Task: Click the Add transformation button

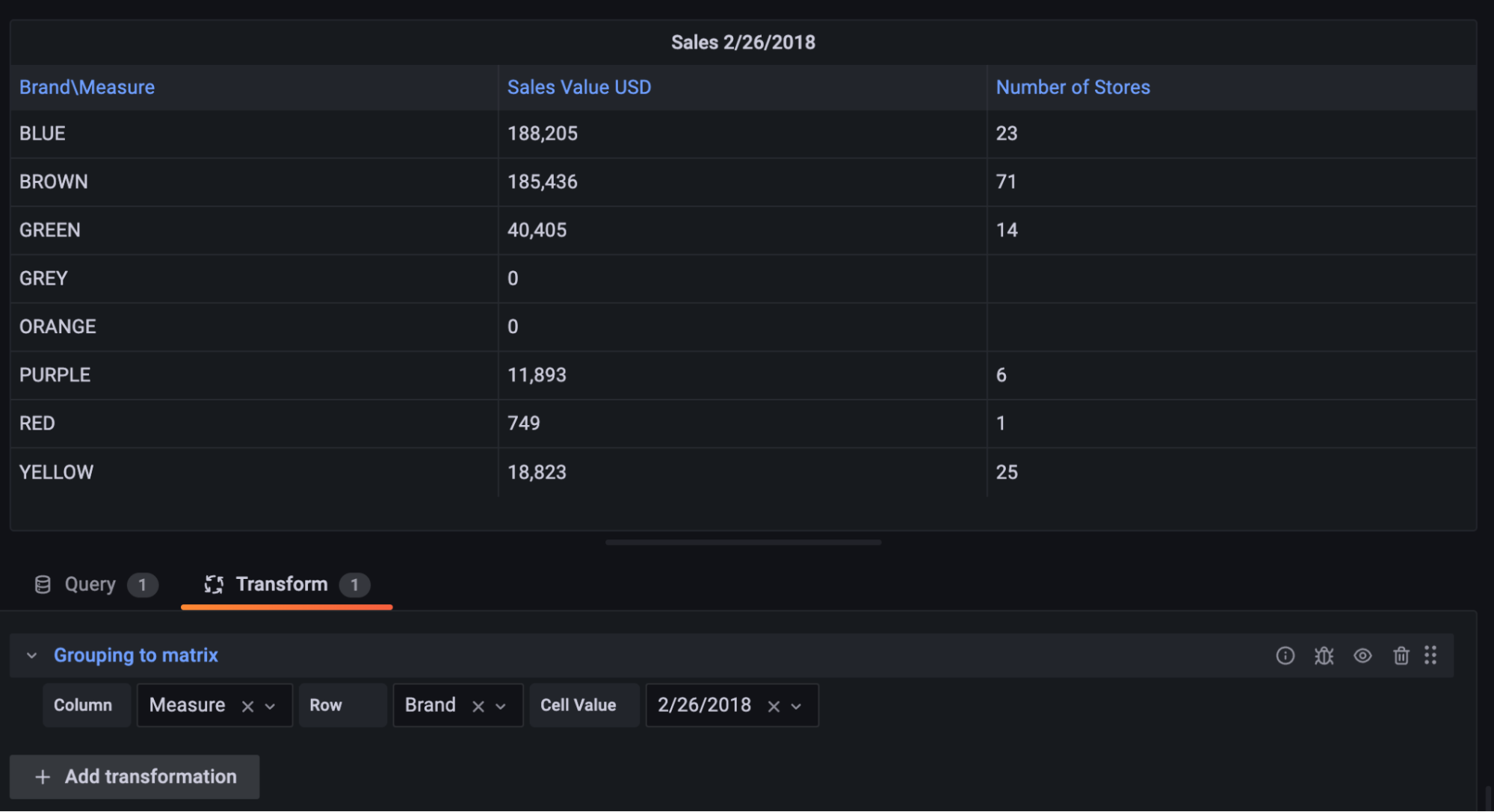Action: 135,777
